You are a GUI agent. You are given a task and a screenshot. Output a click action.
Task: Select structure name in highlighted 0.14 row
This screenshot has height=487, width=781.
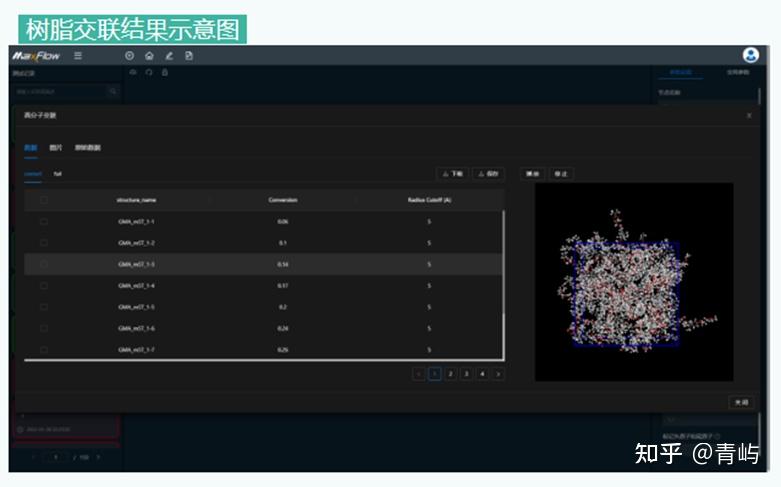(136, 264)
